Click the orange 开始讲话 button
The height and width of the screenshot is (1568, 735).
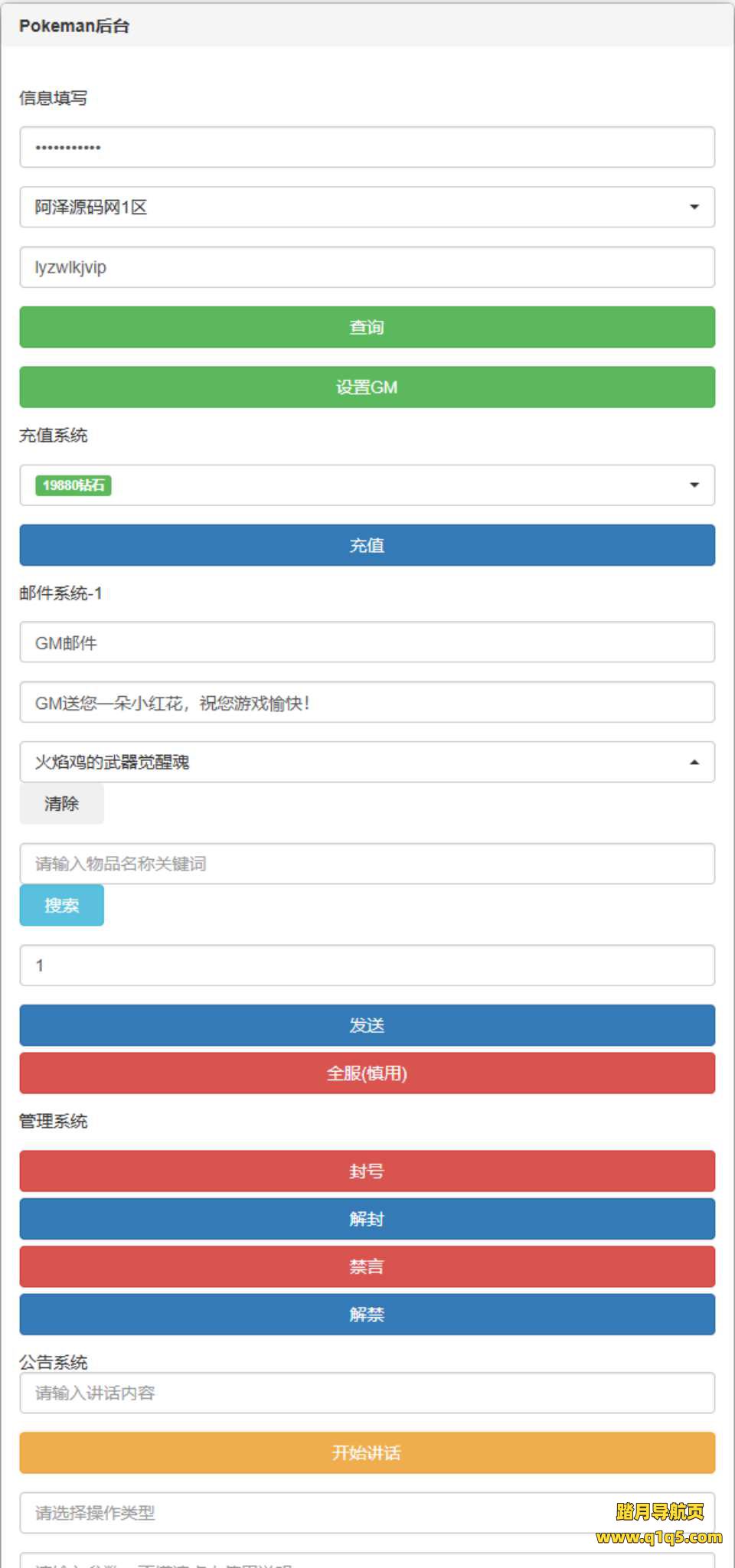(x=367, y=1453)
